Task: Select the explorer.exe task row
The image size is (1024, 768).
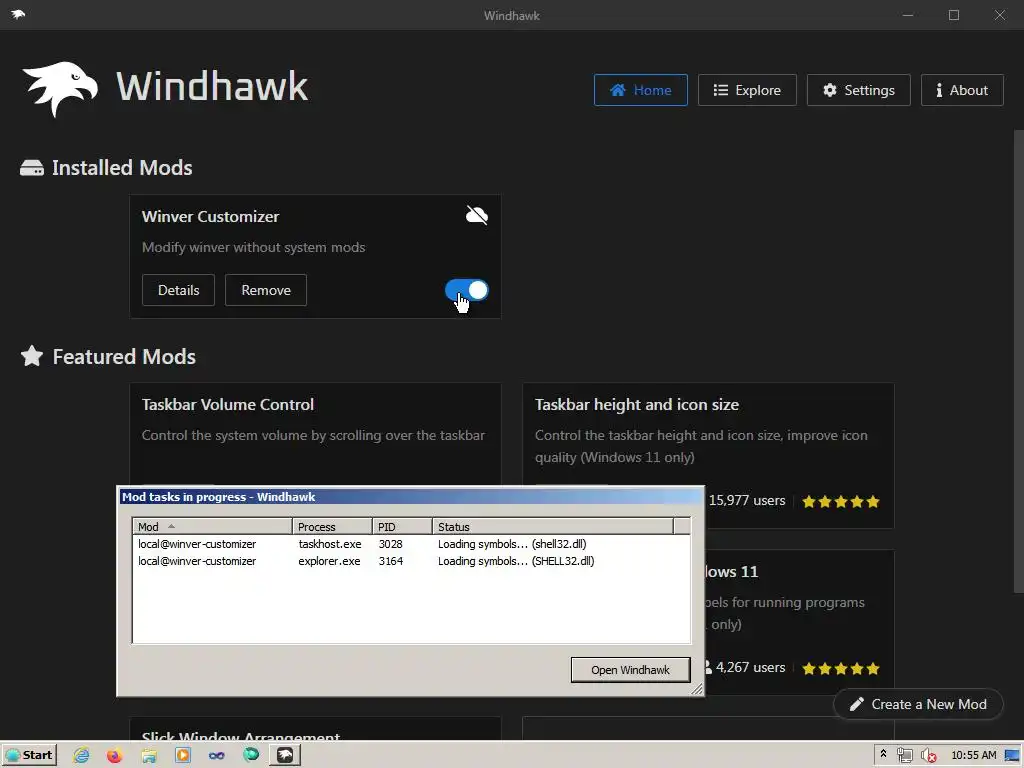Action: coord(411,561)
